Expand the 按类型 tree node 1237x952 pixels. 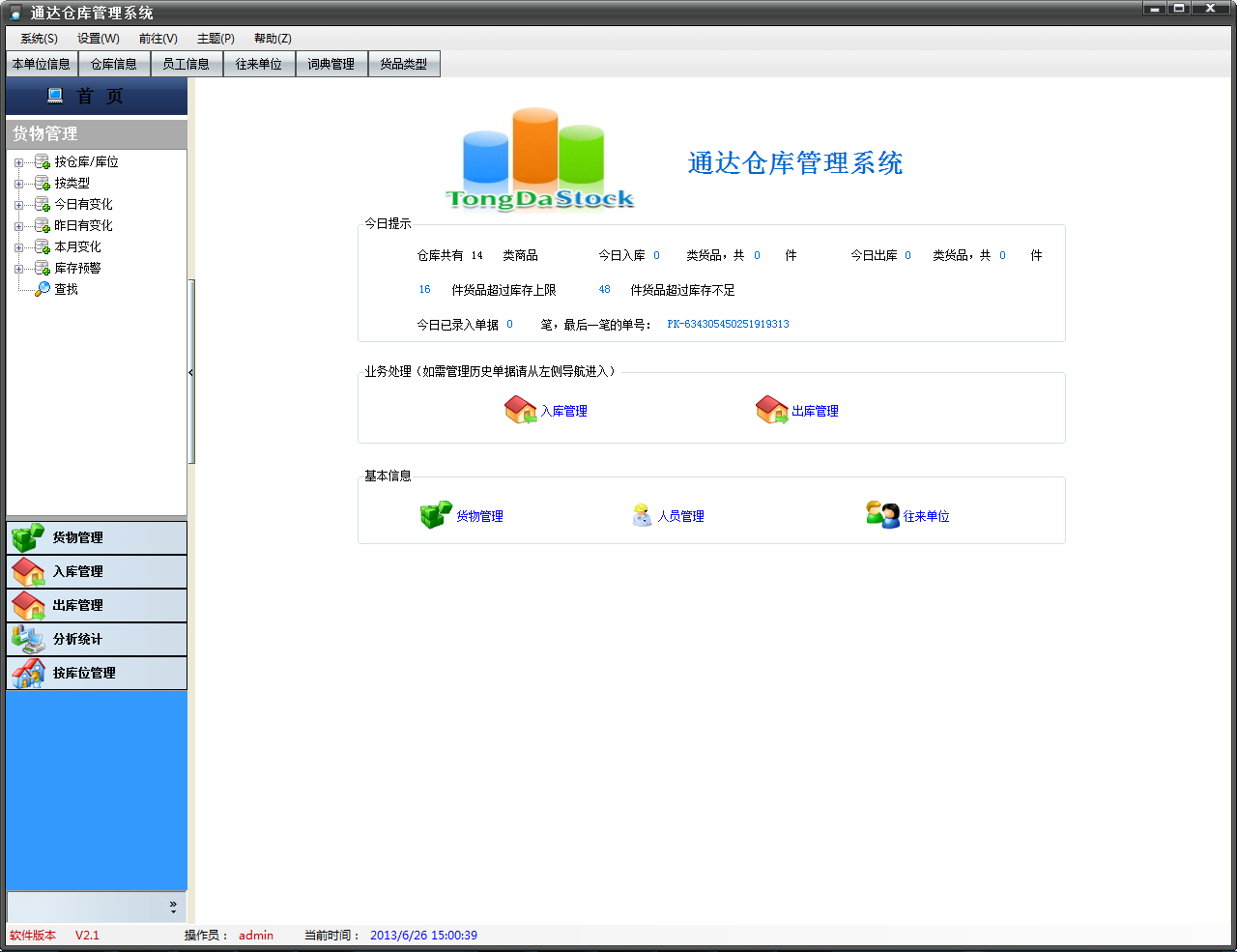coord(18,184)
